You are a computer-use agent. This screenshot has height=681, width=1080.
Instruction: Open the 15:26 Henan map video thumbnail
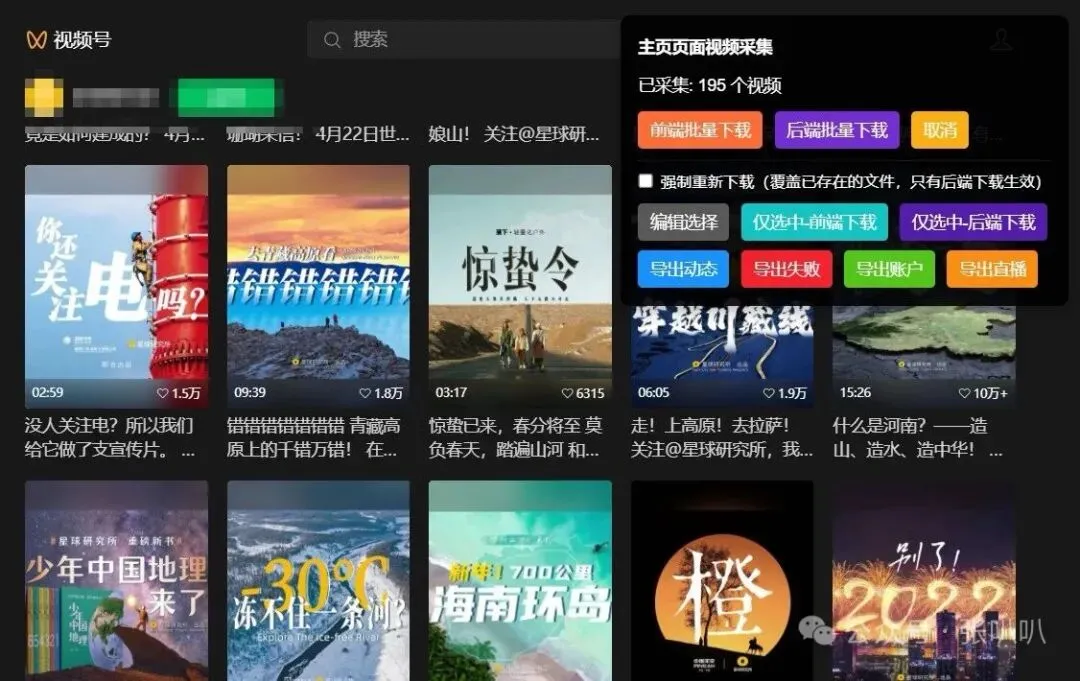(x=924, y=357)
